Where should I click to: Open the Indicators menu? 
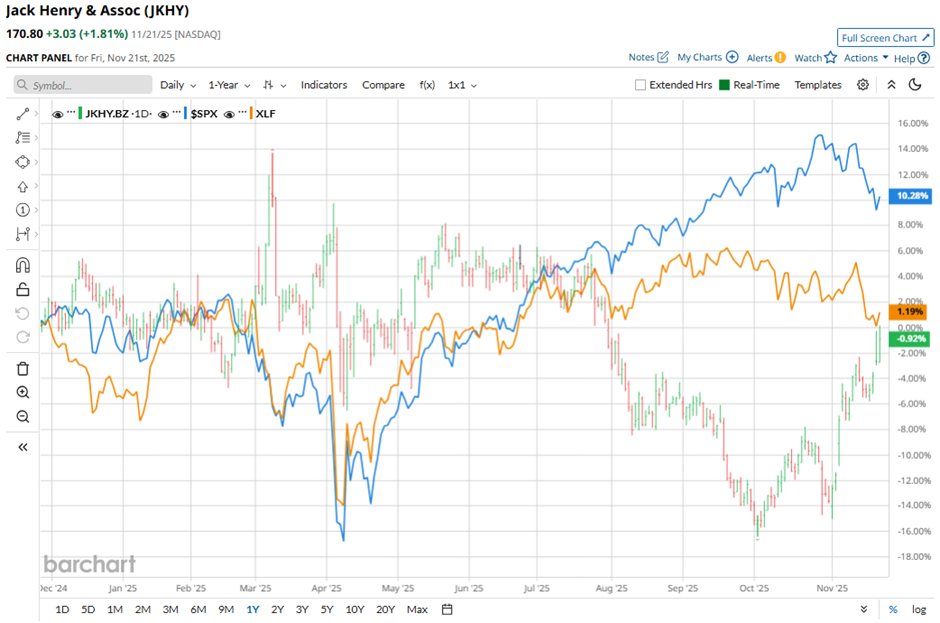(324, 85)
